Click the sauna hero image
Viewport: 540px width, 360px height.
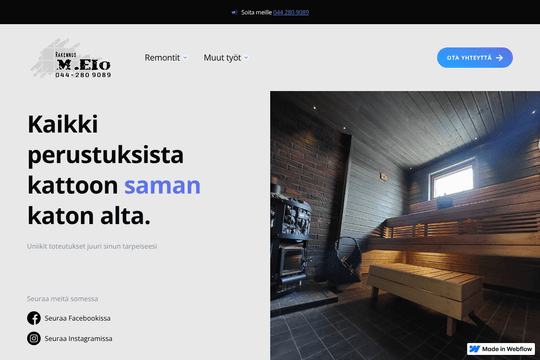pyautogui.click(x=405, y=225)
